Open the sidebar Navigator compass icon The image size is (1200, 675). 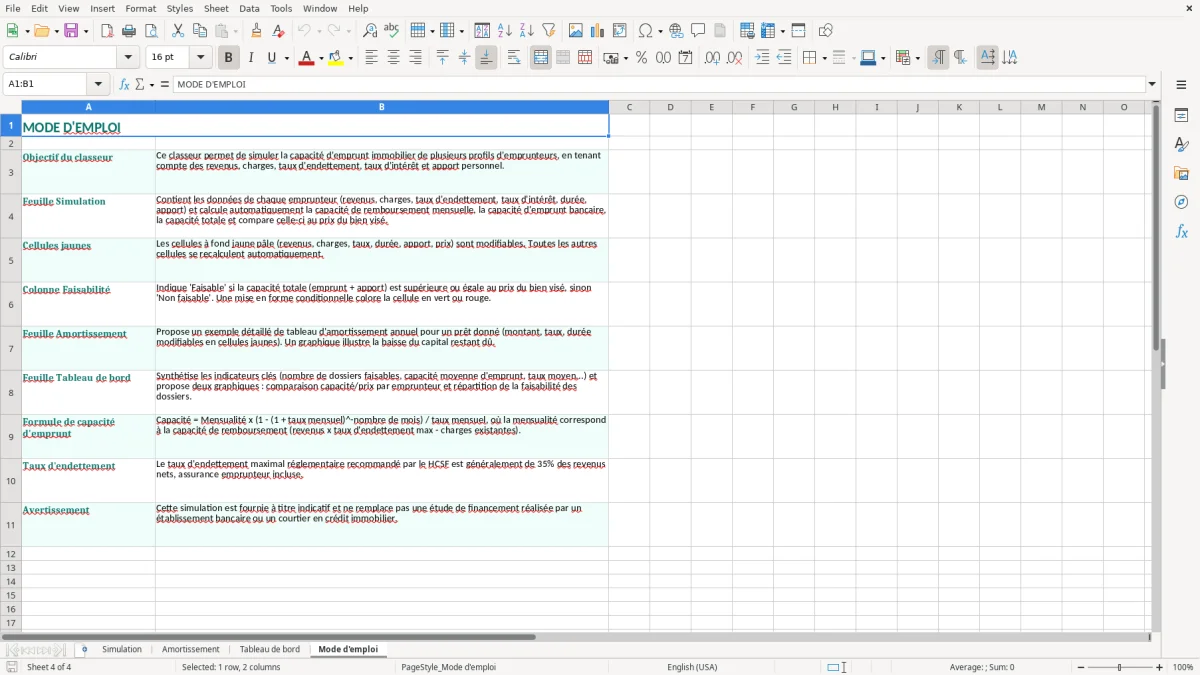point(1181,202)
